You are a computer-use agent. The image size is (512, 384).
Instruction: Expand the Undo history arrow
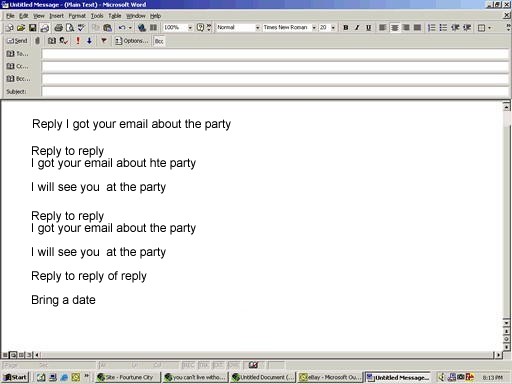(x=130, y=28)
